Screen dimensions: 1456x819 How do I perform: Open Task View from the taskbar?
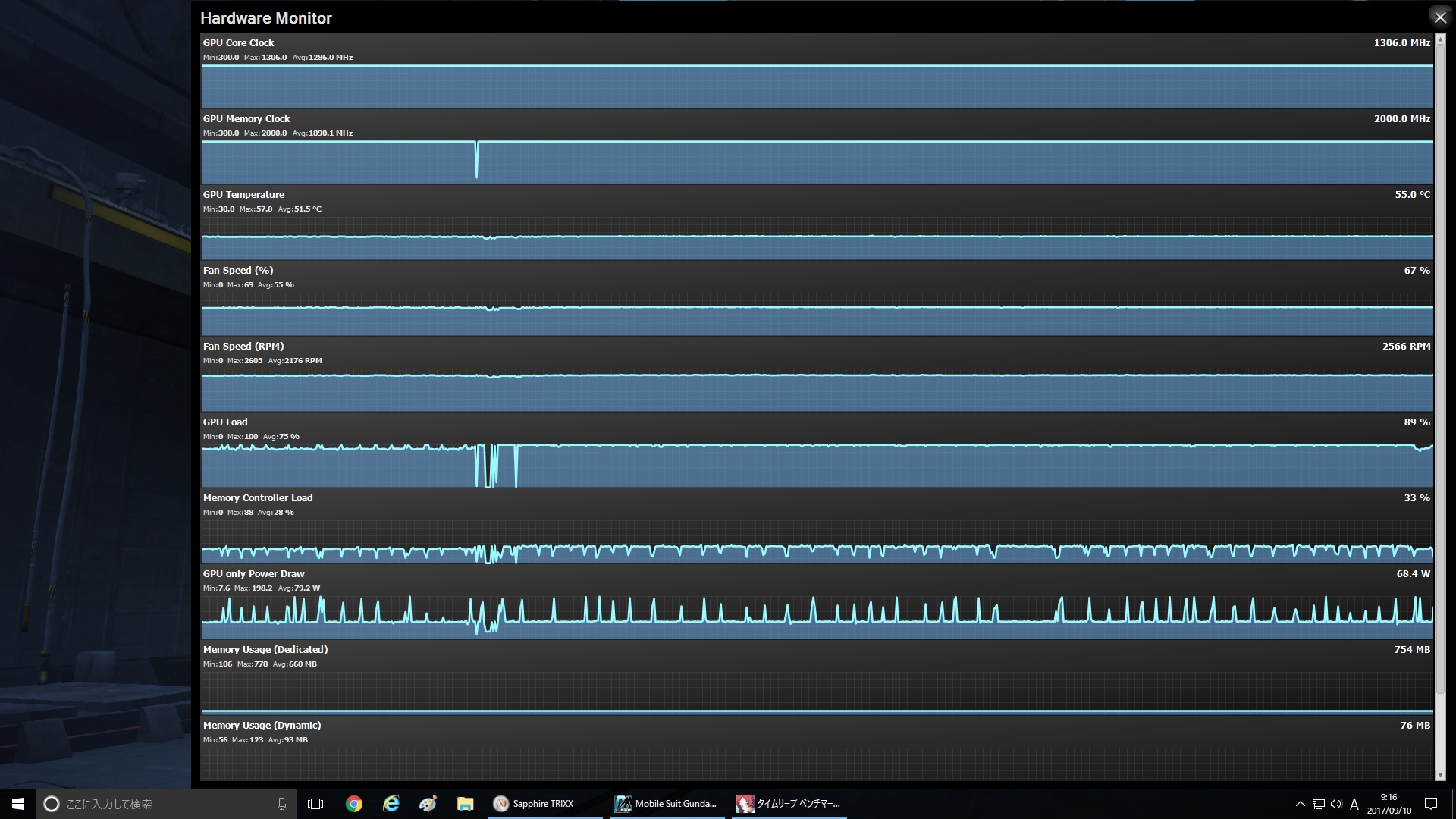[315, 804]
